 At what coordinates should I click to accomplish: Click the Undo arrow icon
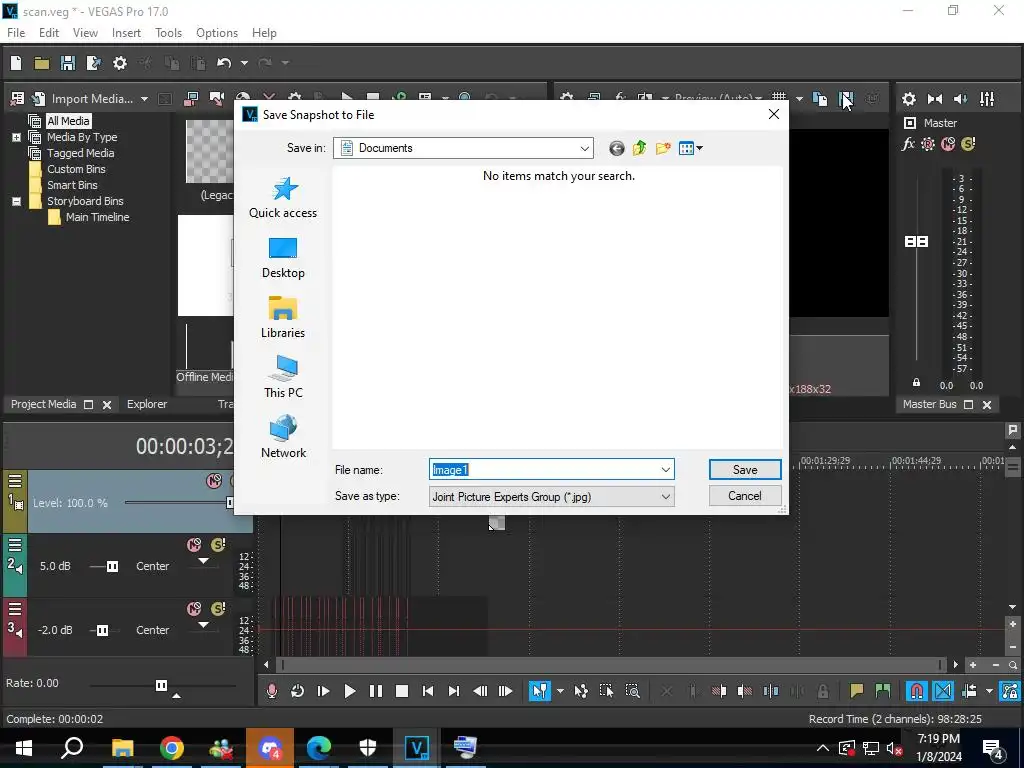pyautogui.click(x=224, y=63)
